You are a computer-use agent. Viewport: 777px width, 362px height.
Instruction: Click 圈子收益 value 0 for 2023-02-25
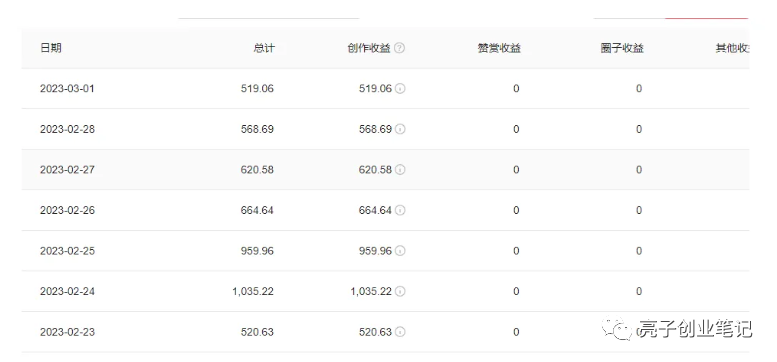pyautogui.click(x=639, y=251)
